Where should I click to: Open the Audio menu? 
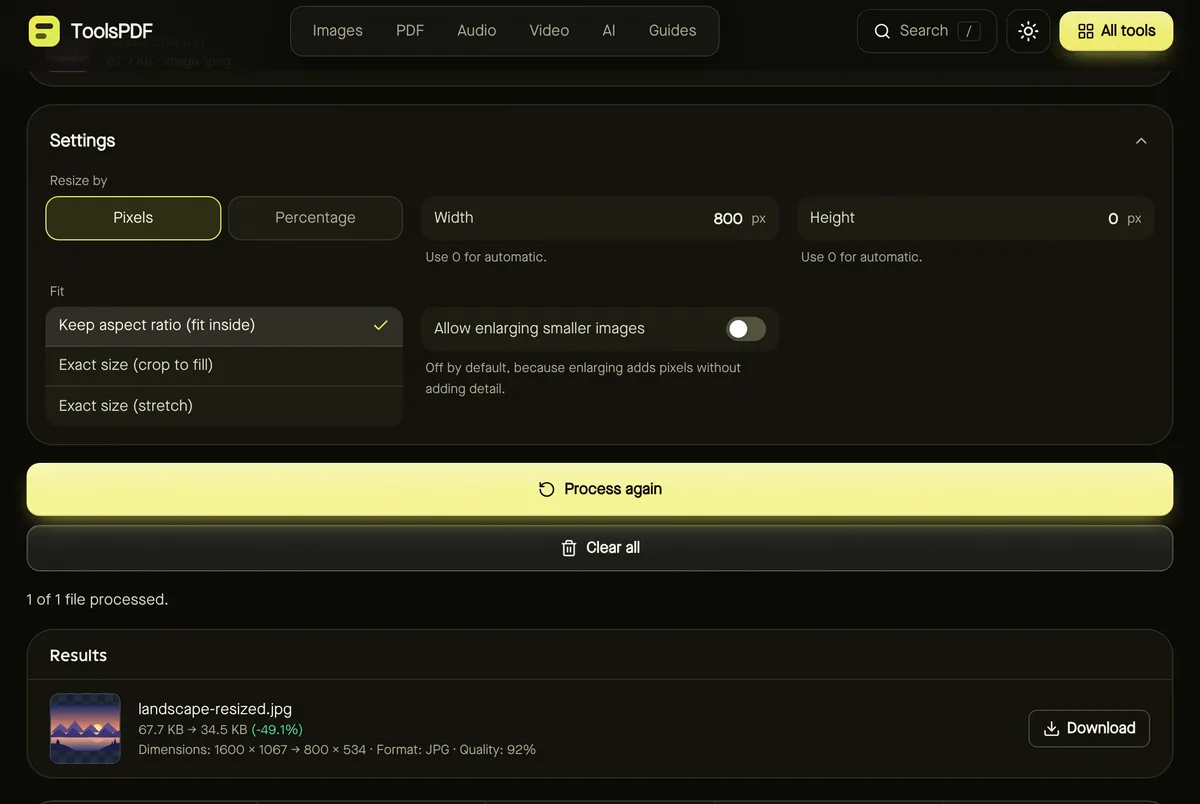(477, 31)
